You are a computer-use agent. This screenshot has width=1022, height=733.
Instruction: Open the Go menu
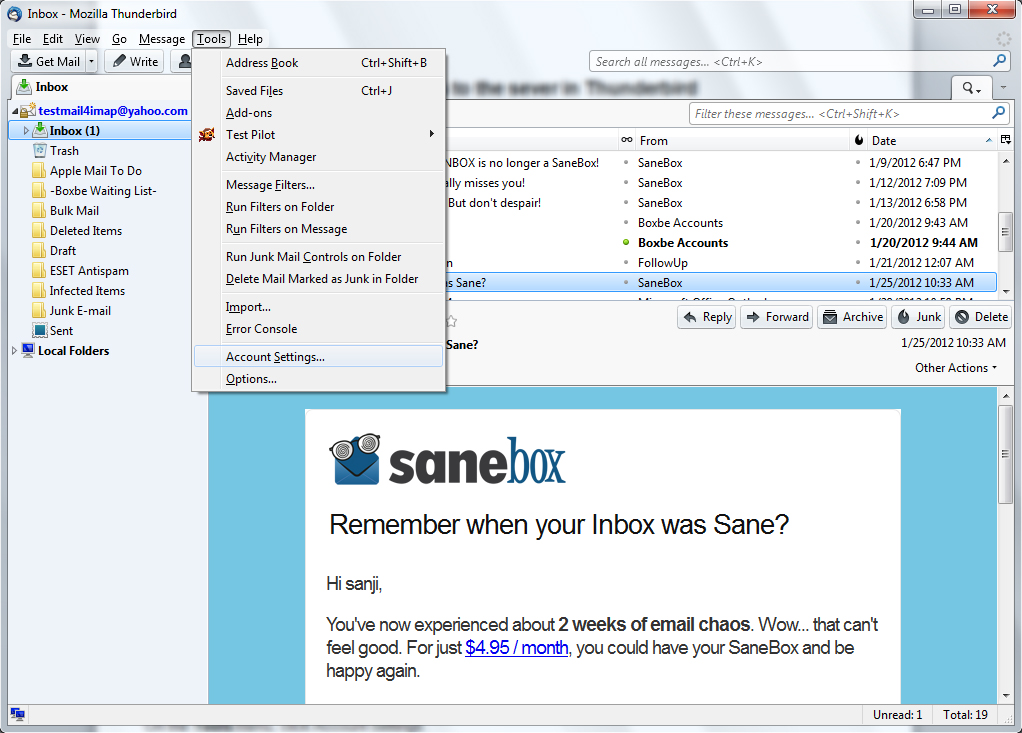click(x=119, y=39)
